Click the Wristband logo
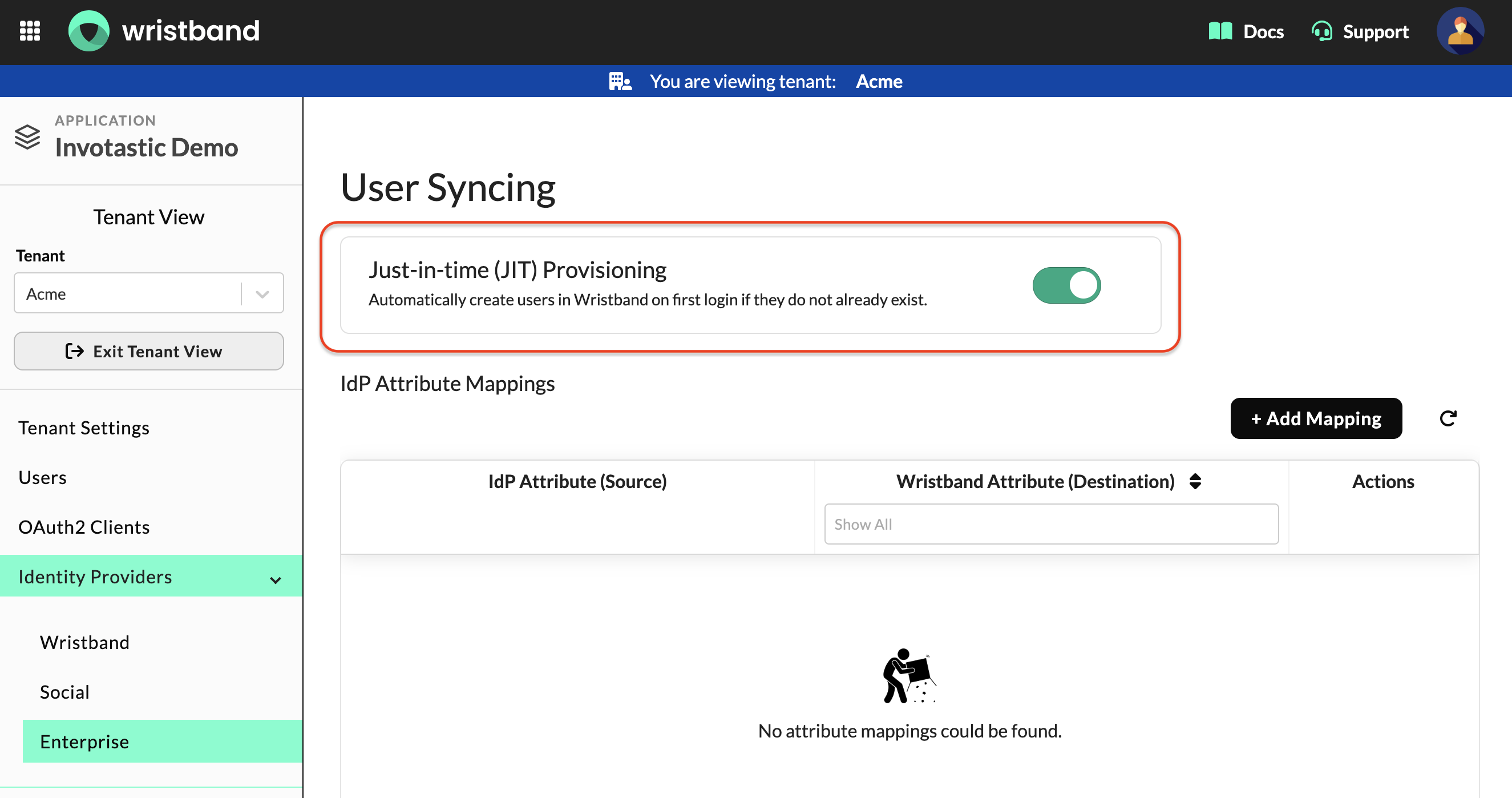 click(x=164, y=30)
